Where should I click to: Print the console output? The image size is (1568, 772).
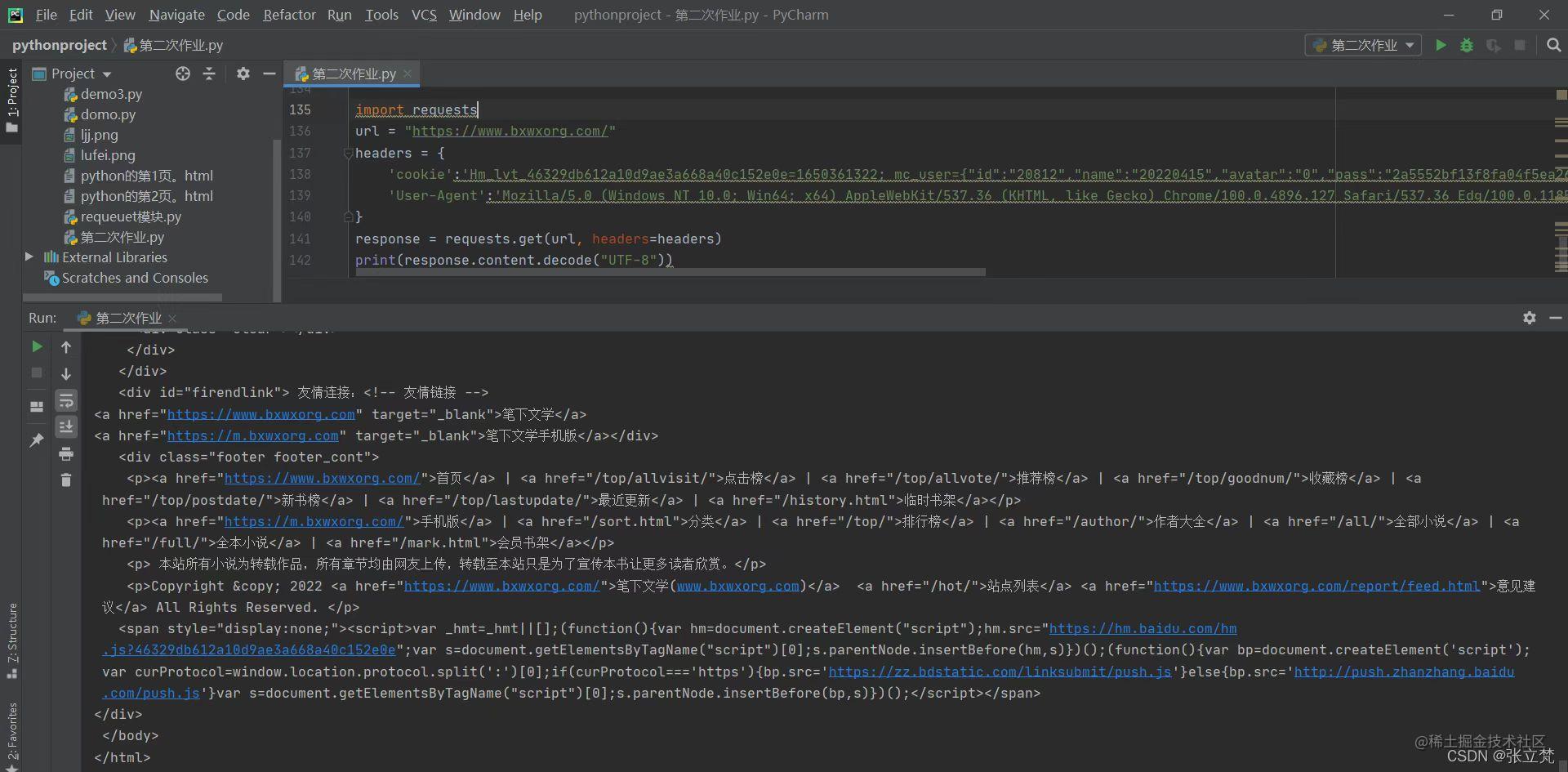tap(66, 453)
